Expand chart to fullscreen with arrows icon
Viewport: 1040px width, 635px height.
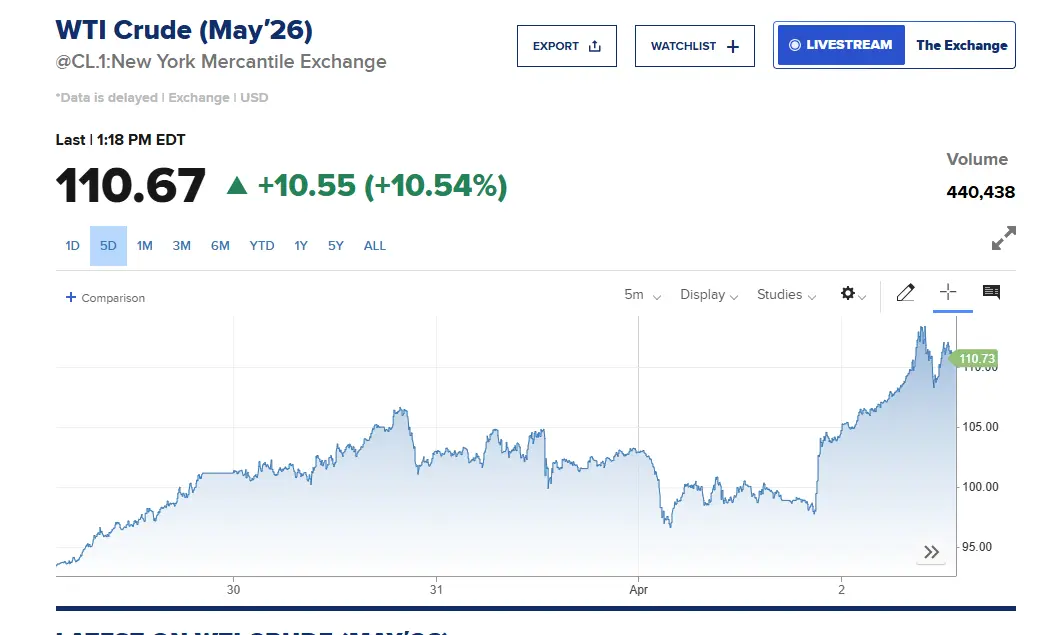point(1003,238)
